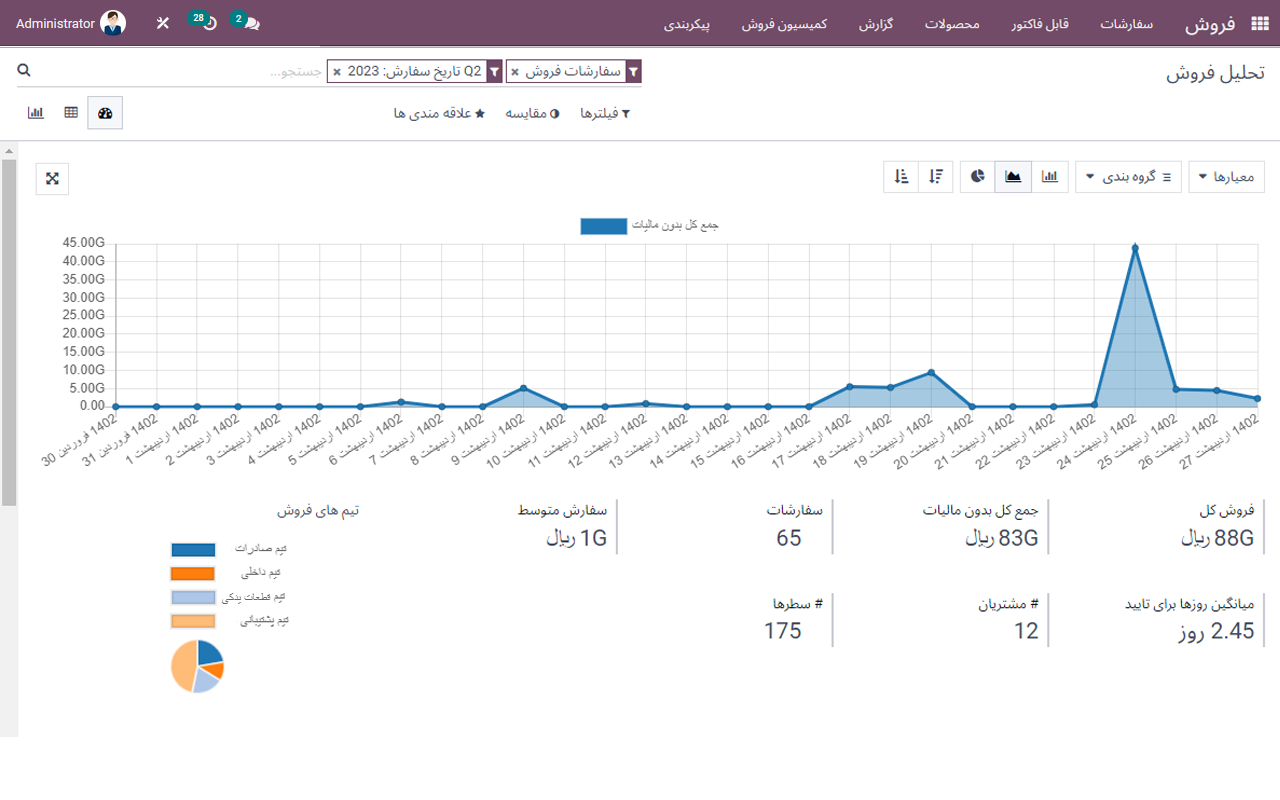
Task: Sort values in ascending order
Action: point(899,176)
